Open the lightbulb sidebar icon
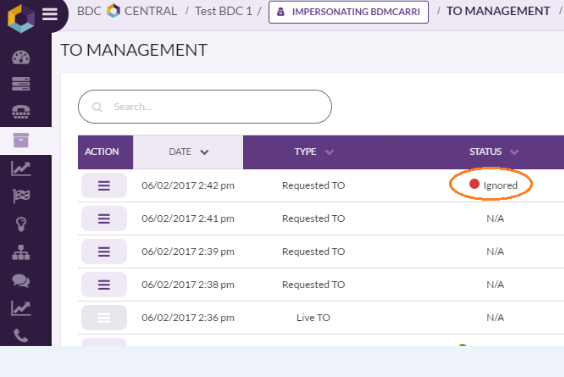Image resolution: width=564 pixels, height=377 pixels. 21,224
